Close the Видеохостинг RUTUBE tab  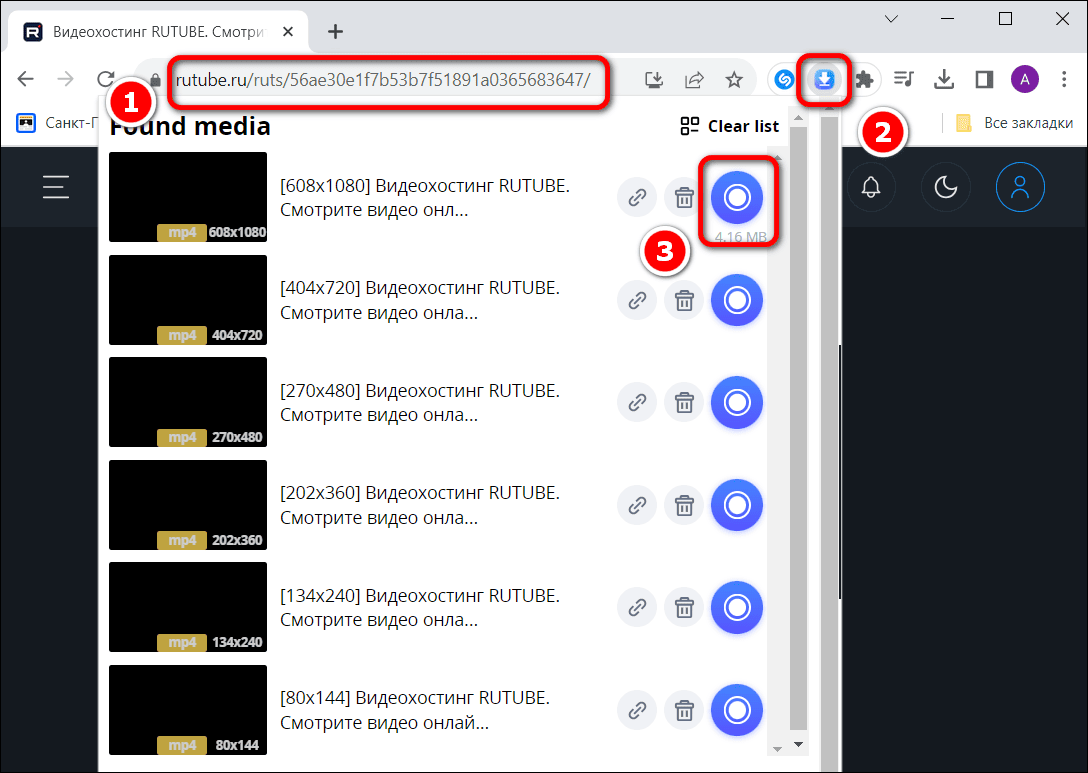(x=289, y=31)
